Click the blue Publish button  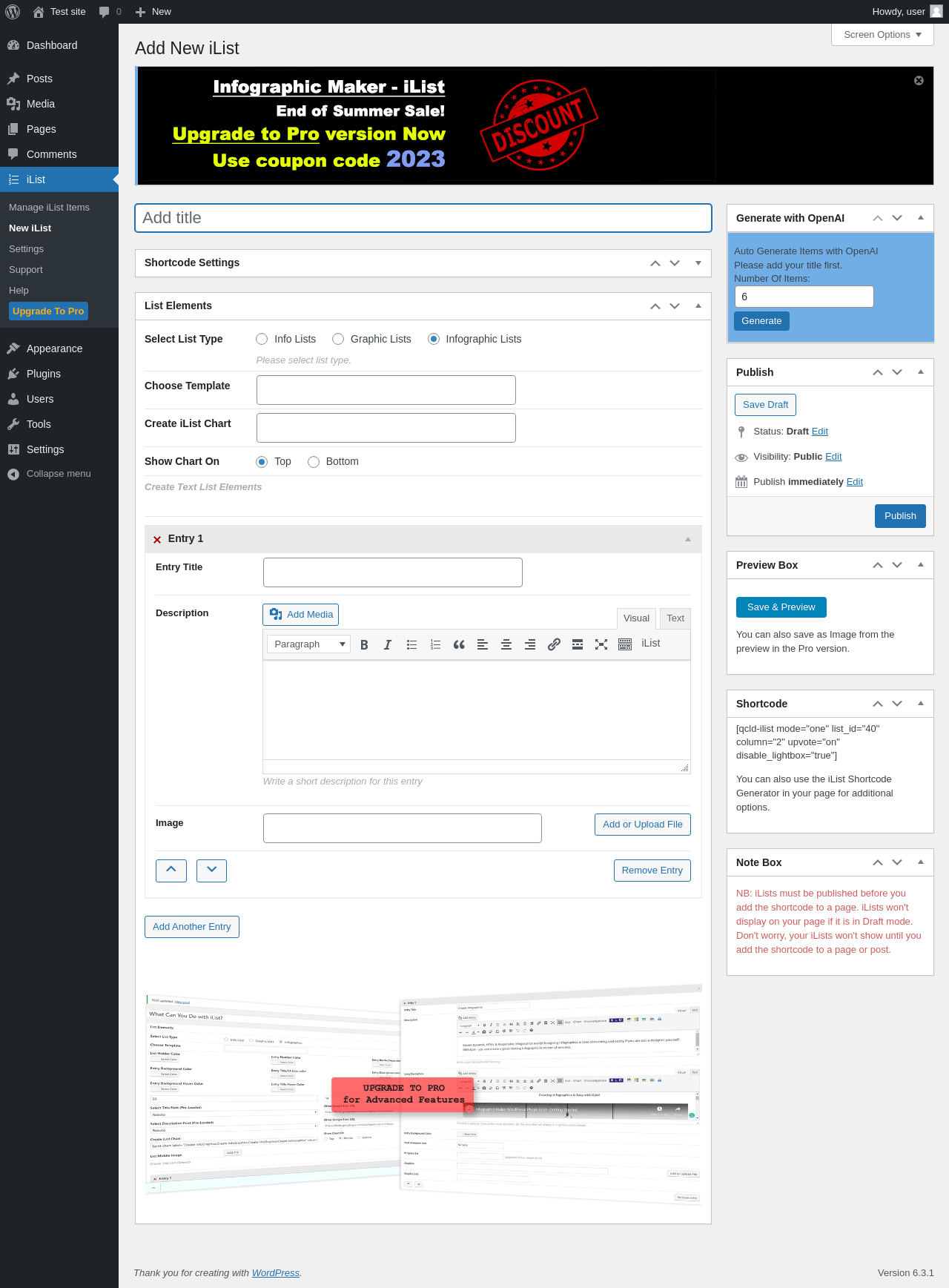coord(900,516)
